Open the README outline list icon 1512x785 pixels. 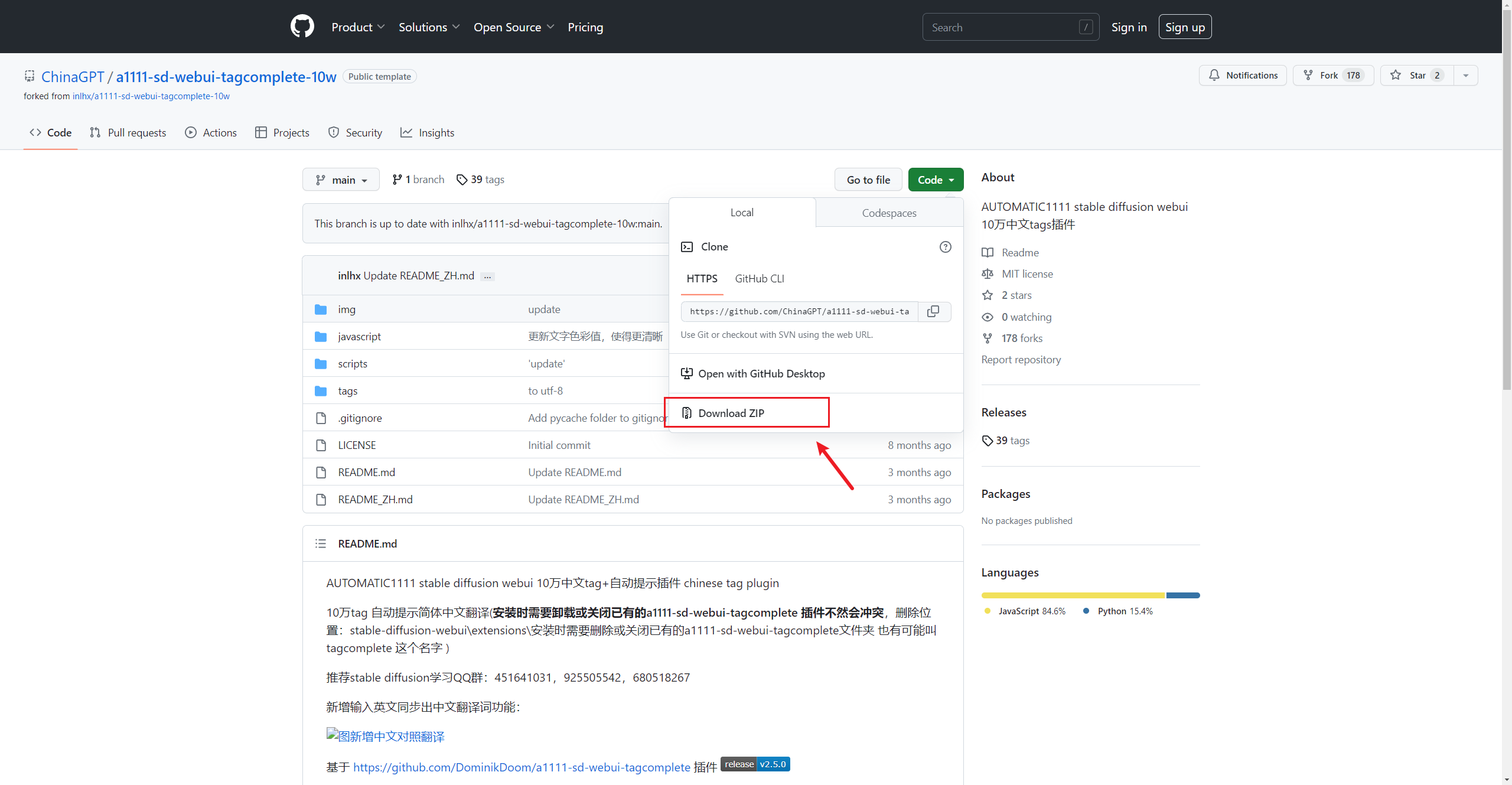pyautogui.click(x=321, y=543)
